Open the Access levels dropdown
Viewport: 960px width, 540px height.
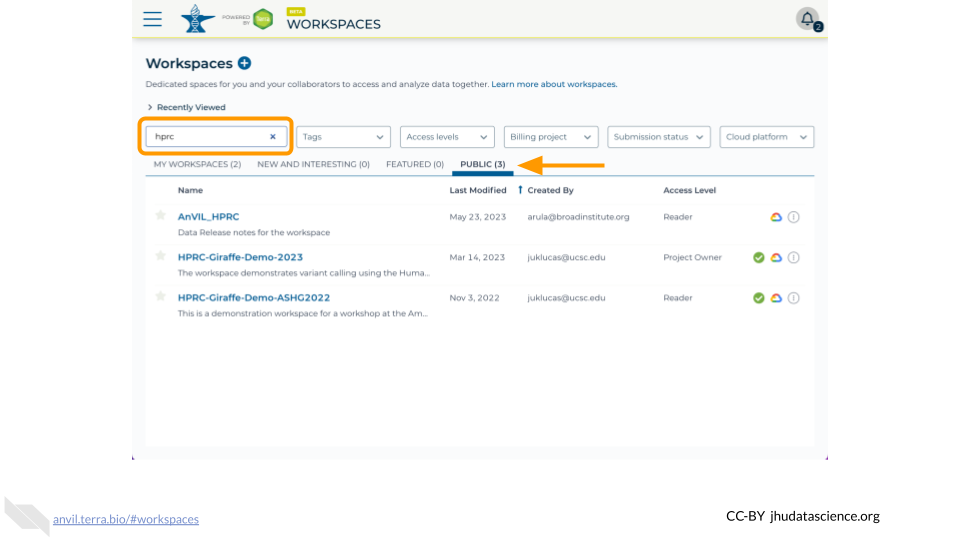point(447,137)
